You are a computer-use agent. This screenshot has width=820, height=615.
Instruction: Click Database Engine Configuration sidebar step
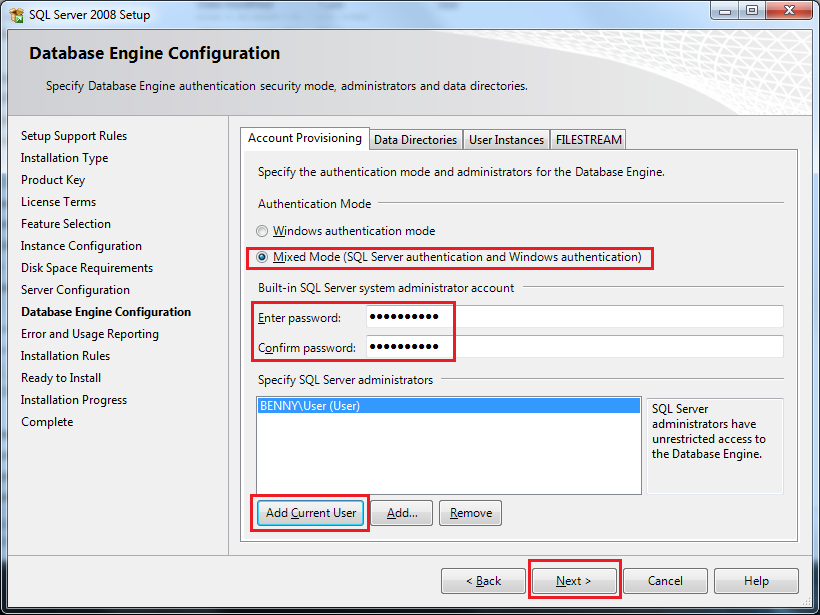[x=106, y=312]
